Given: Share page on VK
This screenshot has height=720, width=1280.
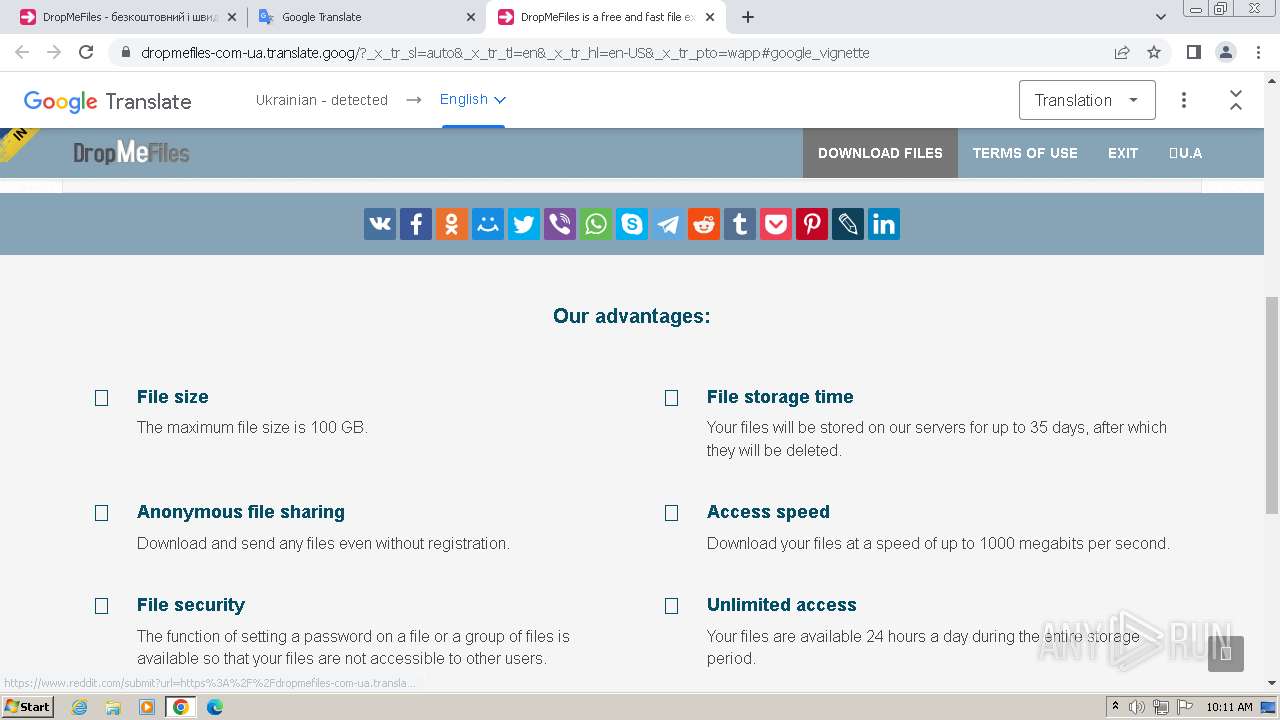Looking at the screenshot, I should [x=380, y=224].
